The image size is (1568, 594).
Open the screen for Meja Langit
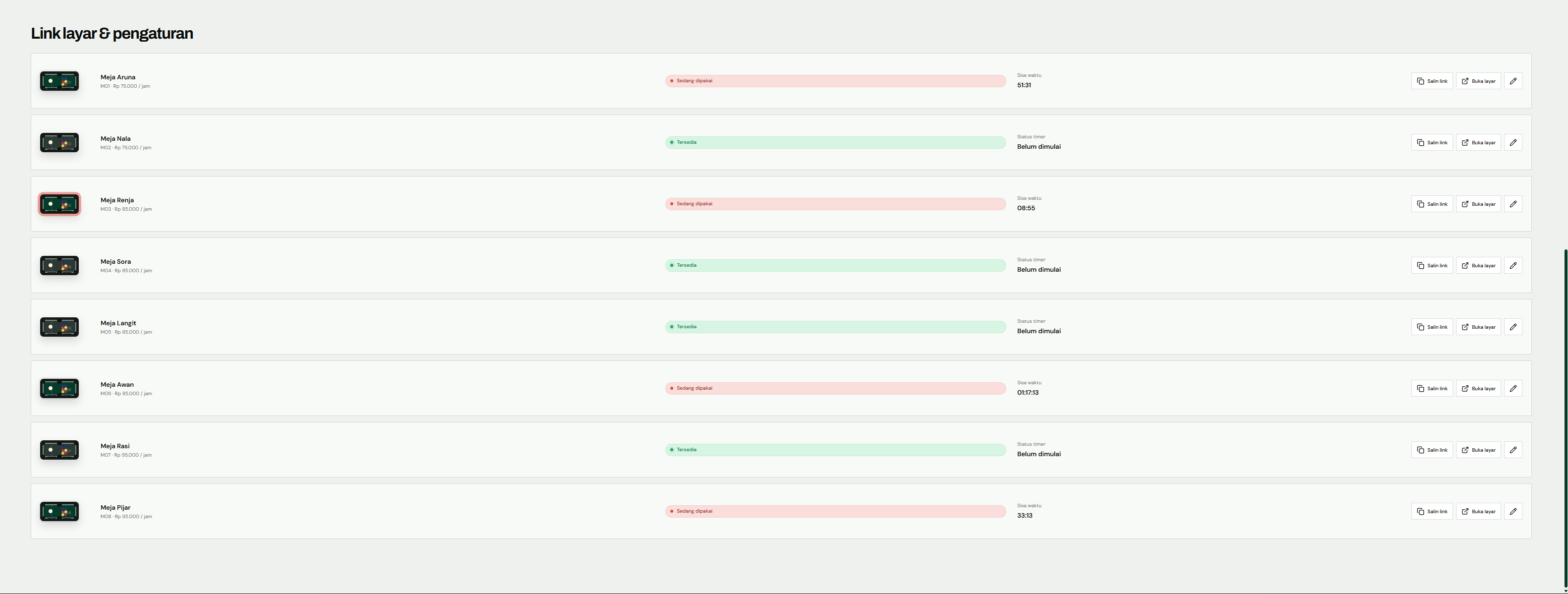(x=1478, y=327)
